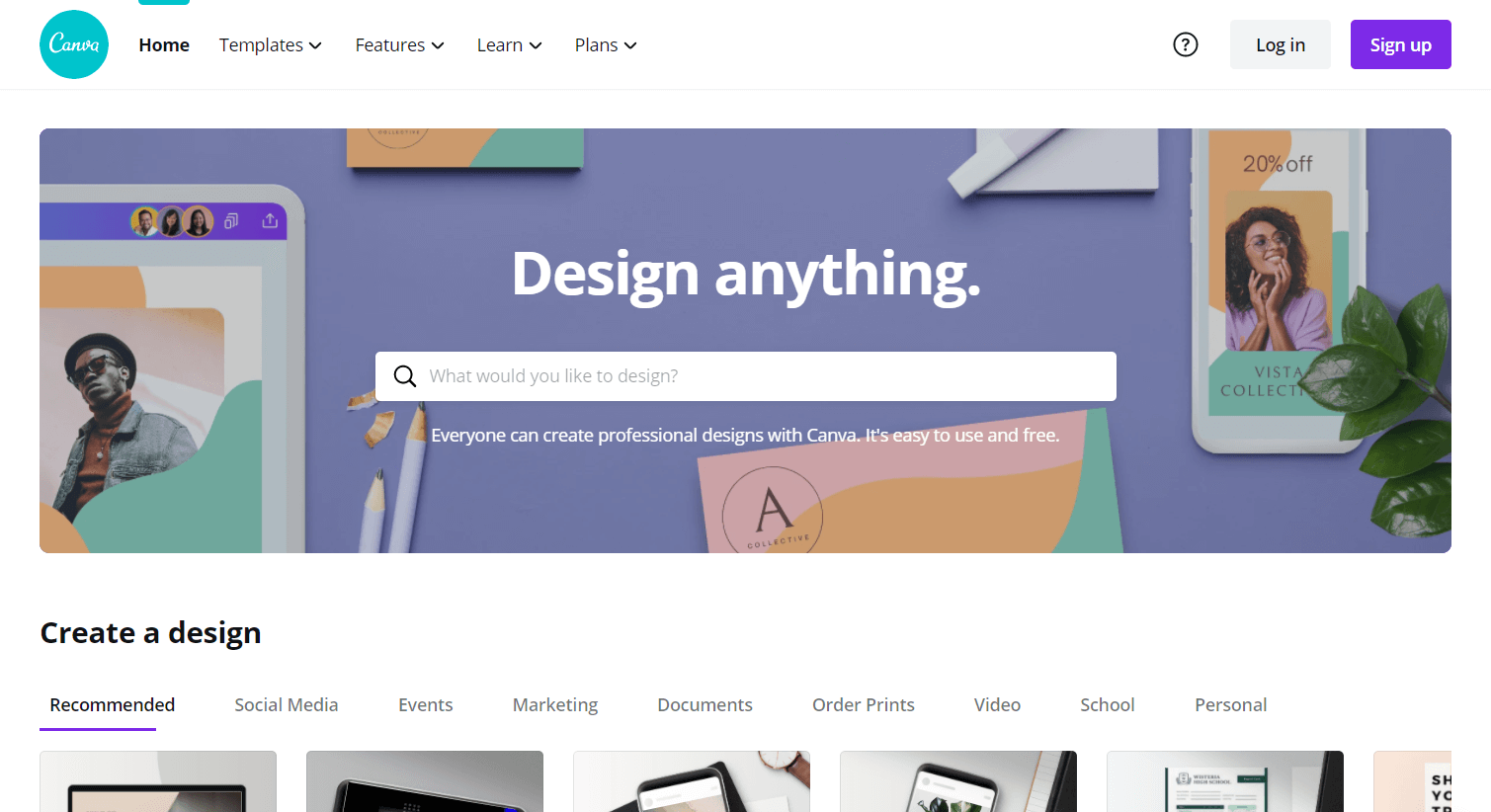Click the duplicate pages icon on tablet mockup
Screen dimensions: 1491x812
pyautogui.click(x=231, y=221)
